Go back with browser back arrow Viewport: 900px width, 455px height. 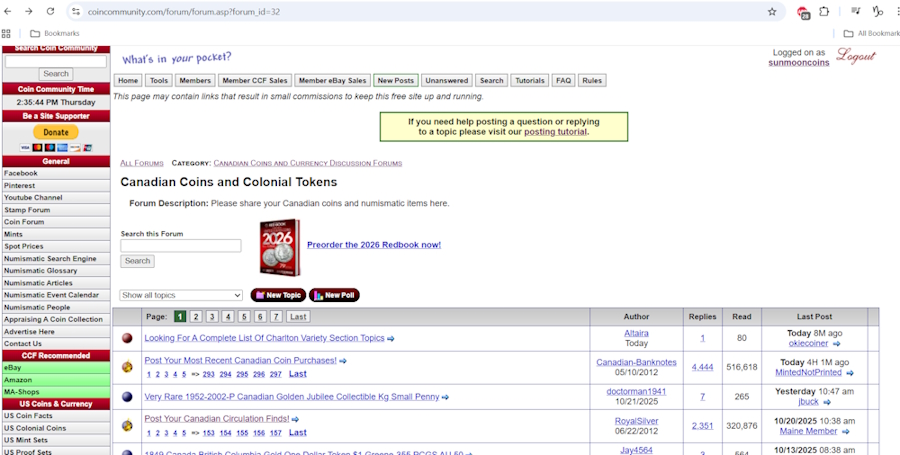pos(8,11)
